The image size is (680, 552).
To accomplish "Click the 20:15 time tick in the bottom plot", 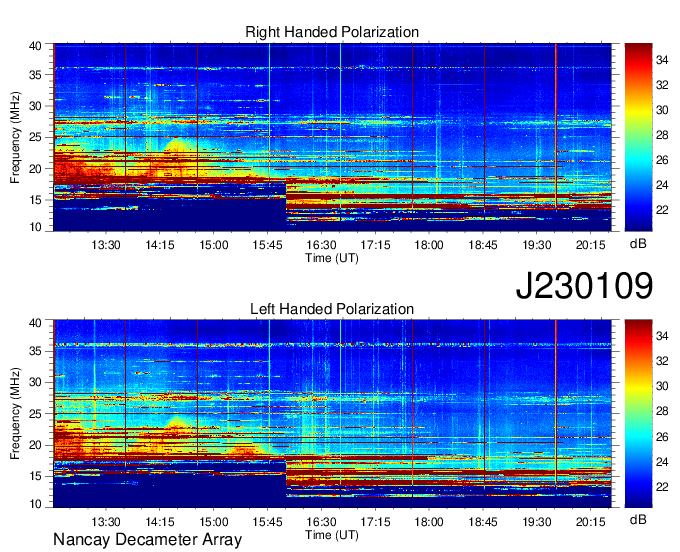I will pyautogui.click(x=591, y=522).
